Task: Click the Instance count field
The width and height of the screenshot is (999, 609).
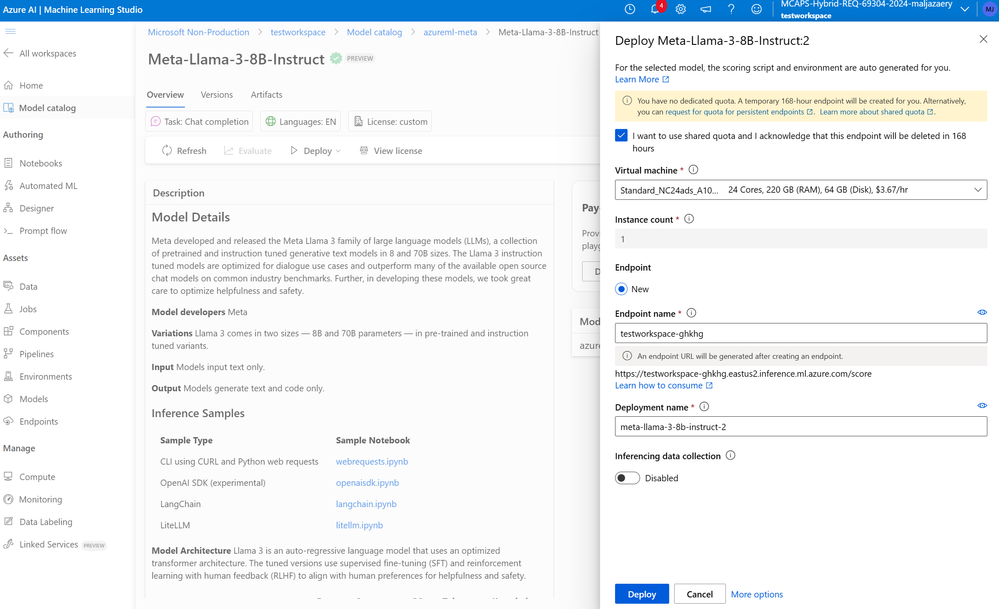Action: tap(801, 239)
